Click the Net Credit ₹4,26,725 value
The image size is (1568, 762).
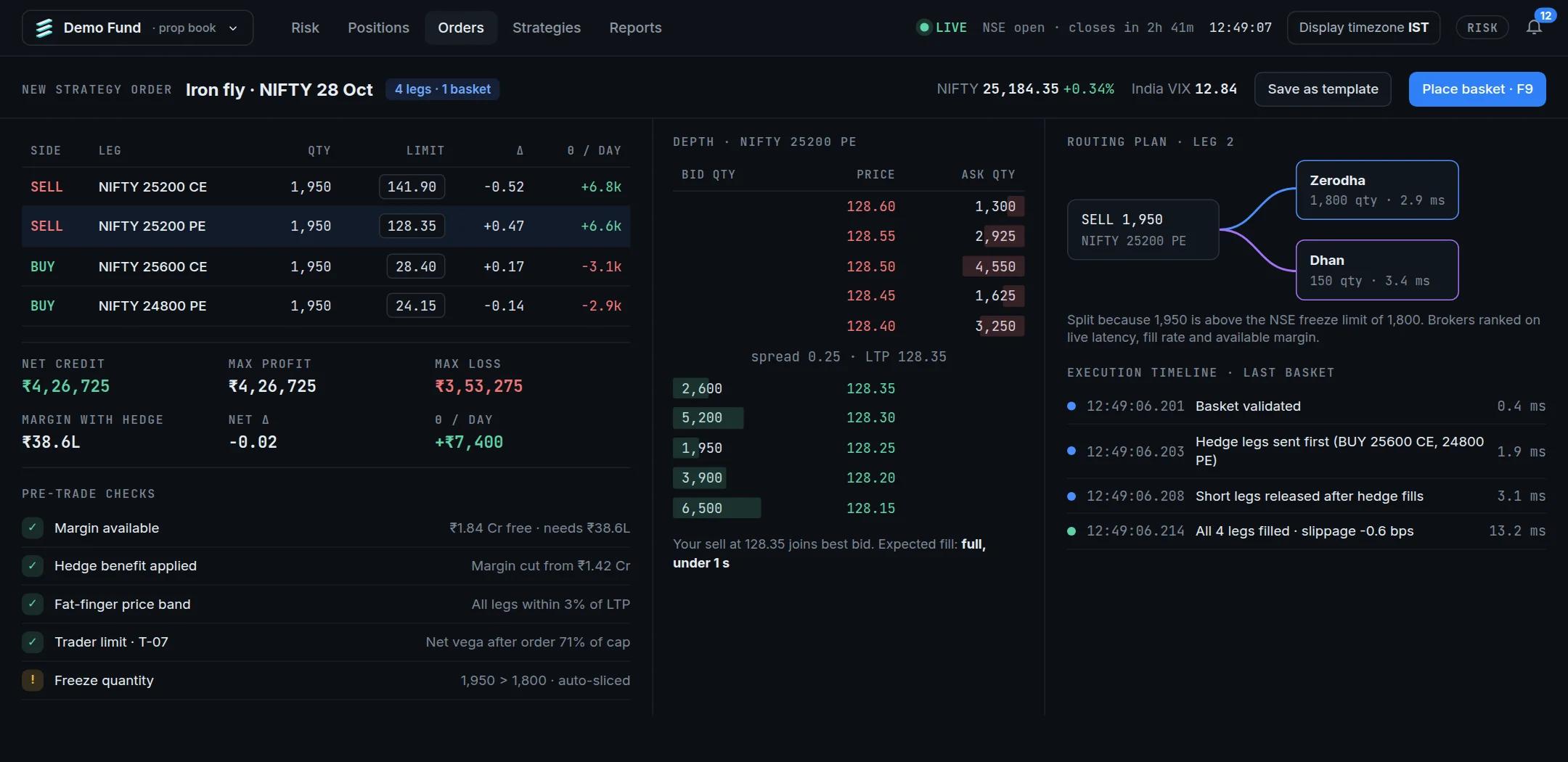tap(65, 386)
